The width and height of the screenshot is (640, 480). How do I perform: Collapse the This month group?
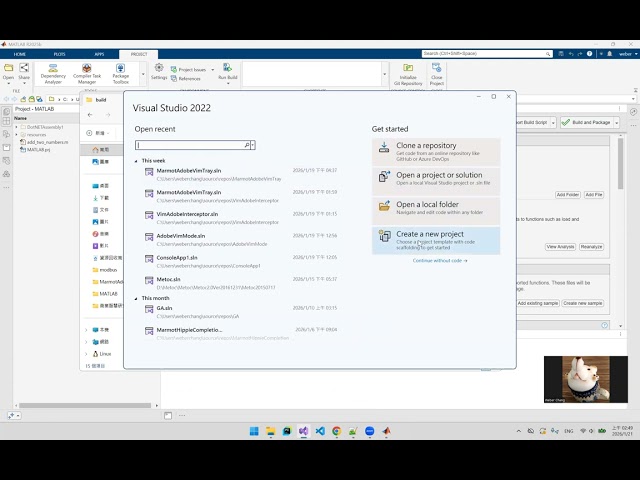[x=136, y=298]
